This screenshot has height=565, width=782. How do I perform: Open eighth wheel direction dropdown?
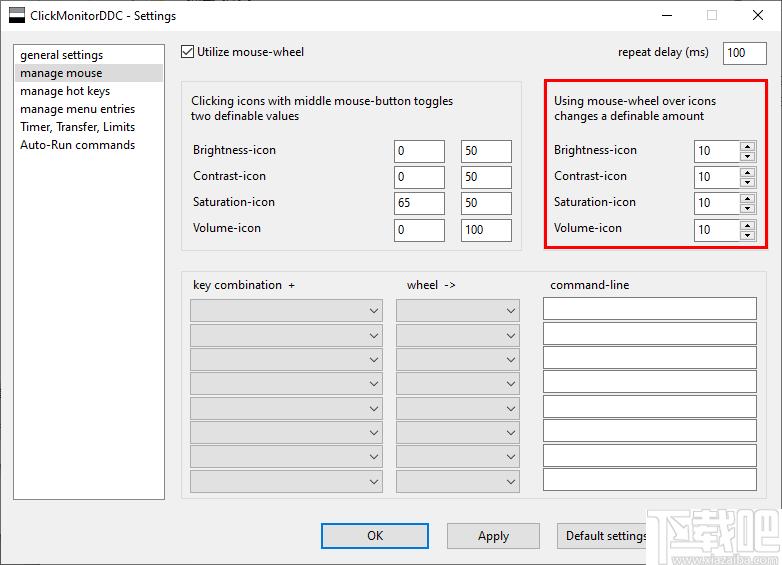coord(458,481)
